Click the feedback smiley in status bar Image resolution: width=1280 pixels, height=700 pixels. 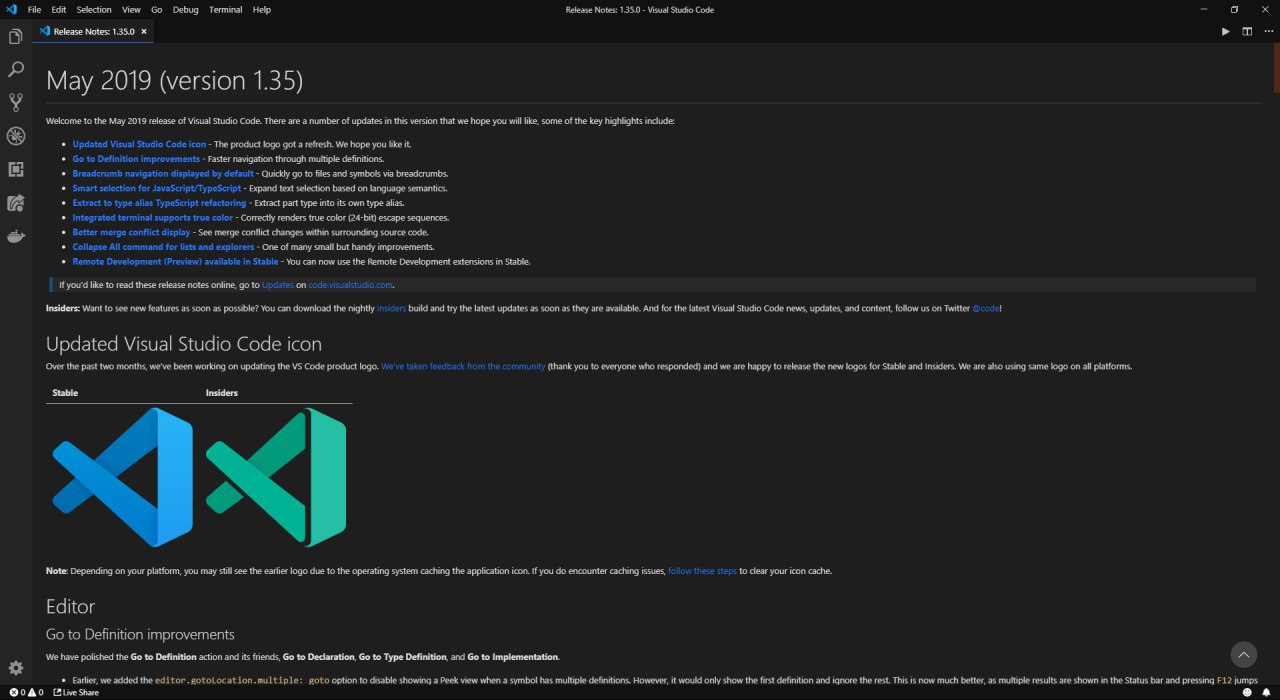(1247, 692)
